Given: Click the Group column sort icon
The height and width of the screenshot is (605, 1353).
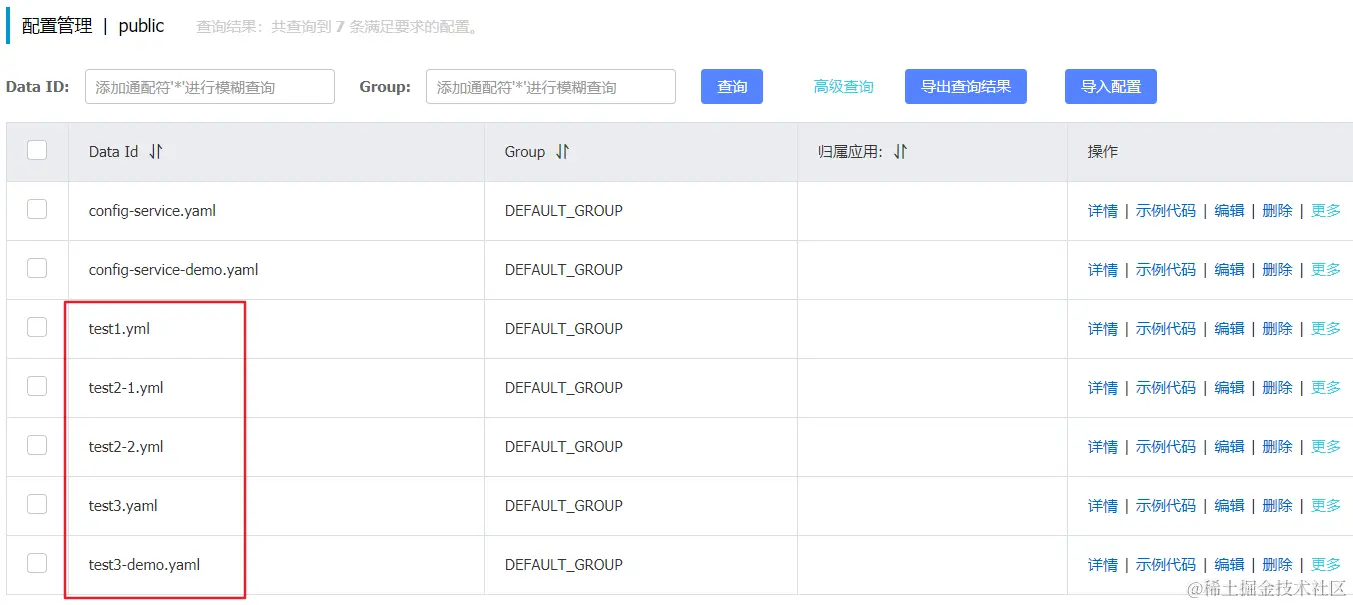Looking at the screenshot, I should [562, 152].
